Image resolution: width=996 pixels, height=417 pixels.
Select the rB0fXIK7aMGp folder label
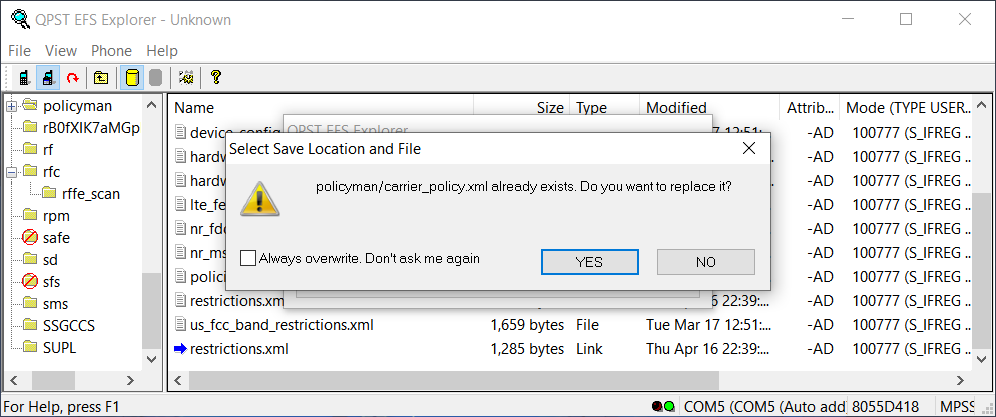point(91,127)
